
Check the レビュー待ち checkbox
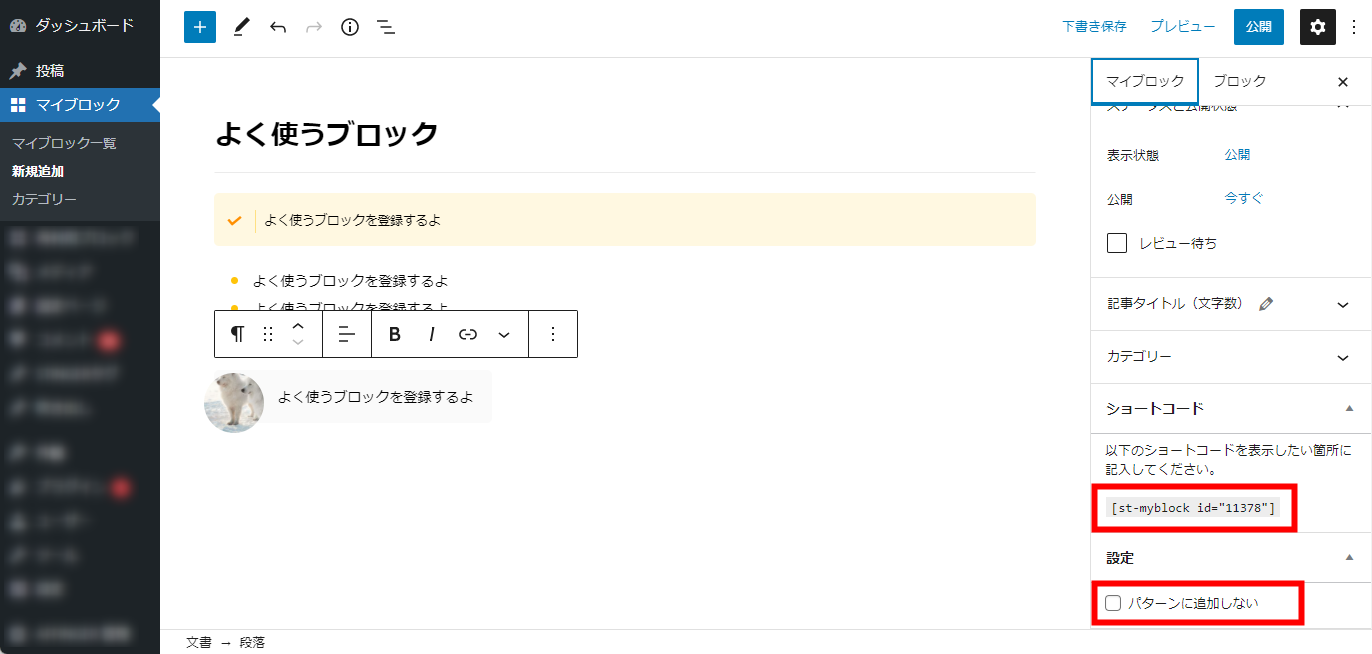1117,243
